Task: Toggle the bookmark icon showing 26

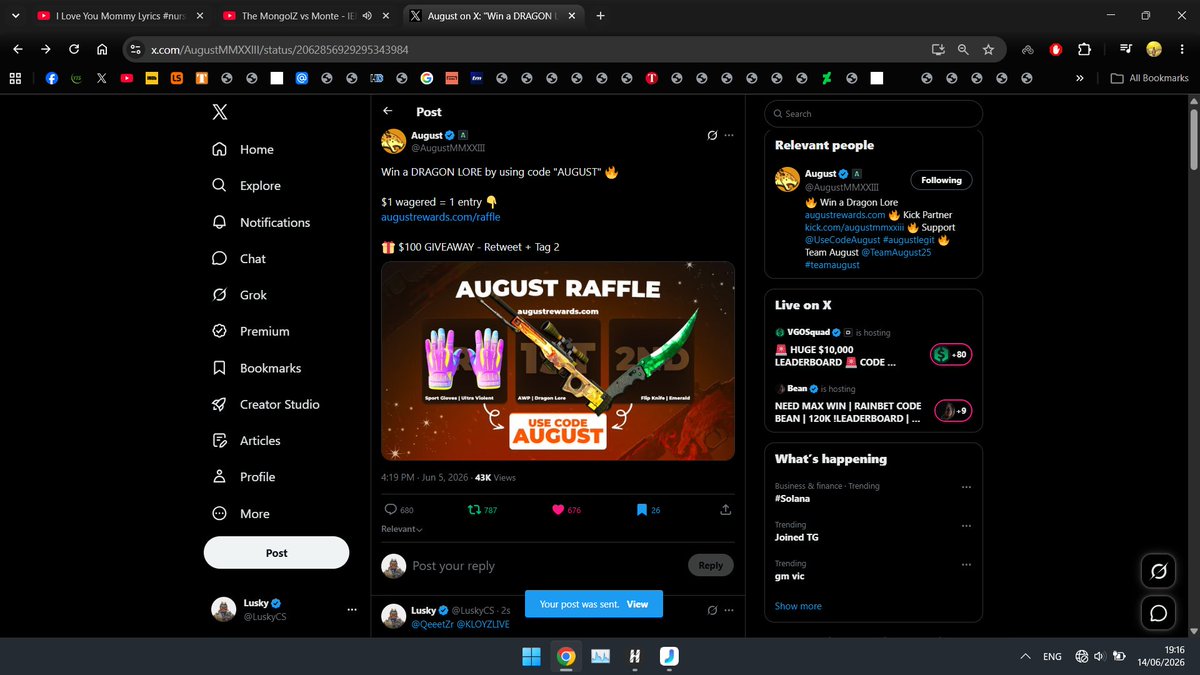Action: 642,509
